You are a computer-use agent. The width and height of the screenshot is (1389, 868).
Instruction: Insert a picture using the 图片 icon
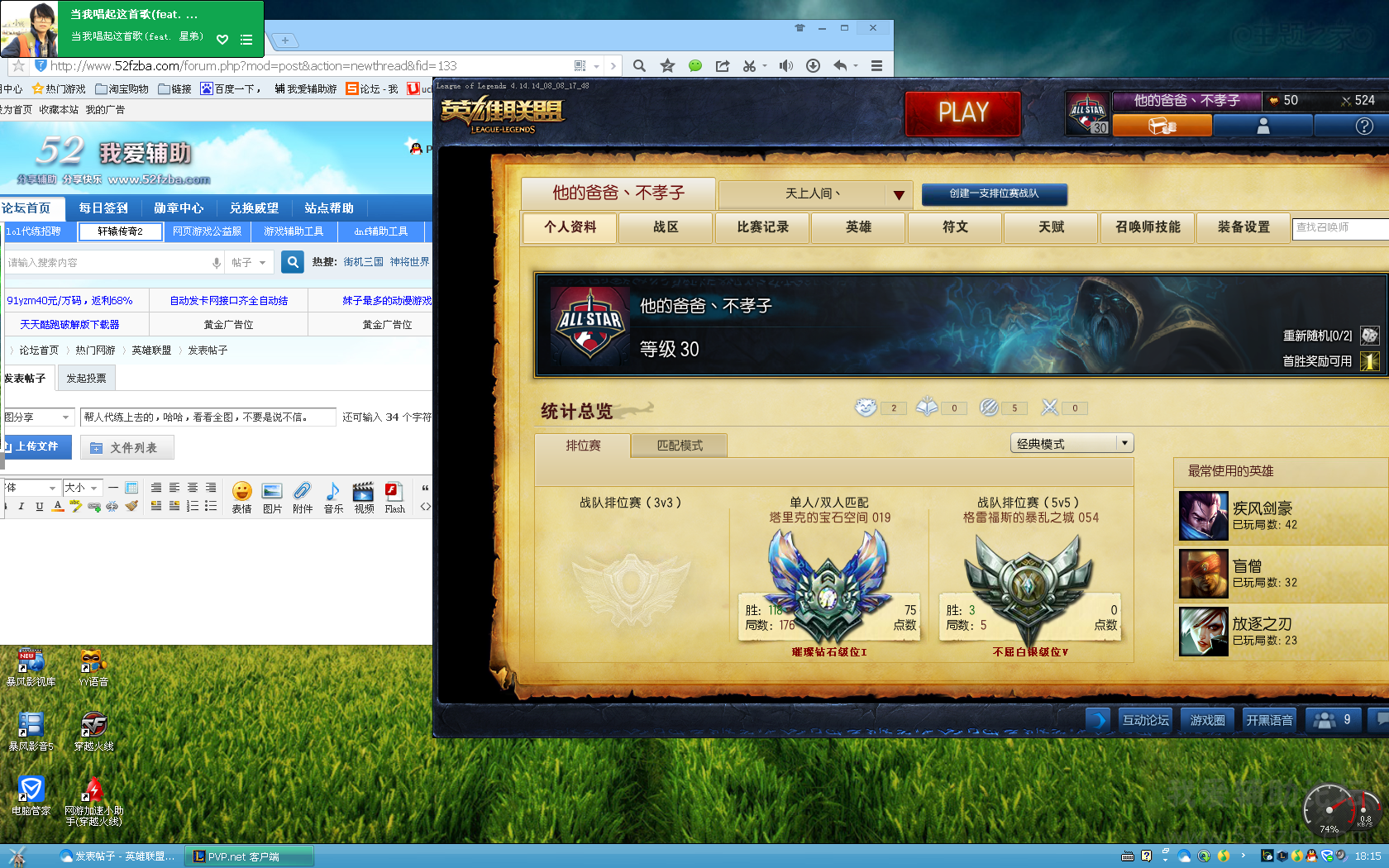[x=272, y=498]
